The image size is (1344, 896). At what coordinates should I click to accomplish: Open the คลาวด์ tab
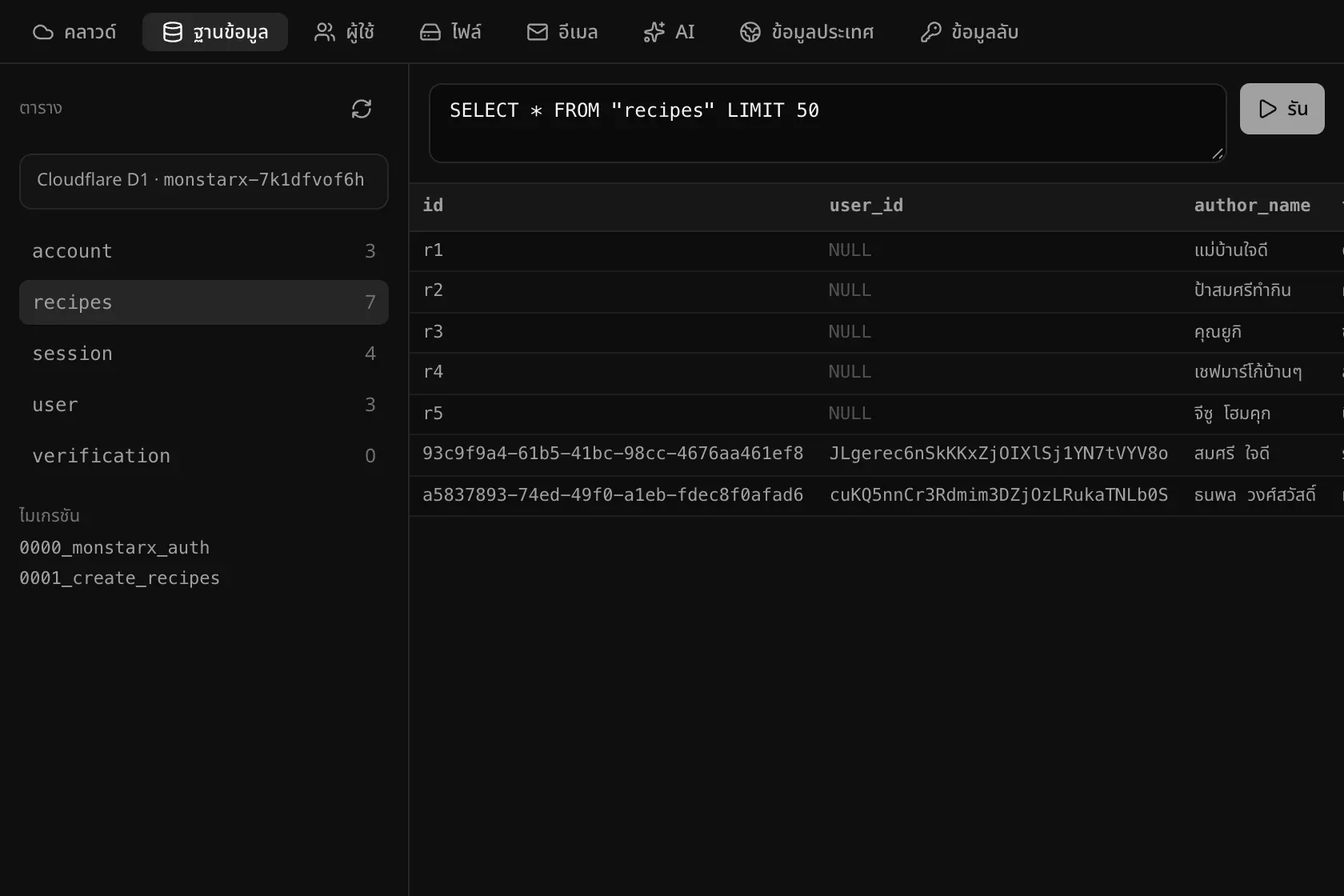coord(74,32)
